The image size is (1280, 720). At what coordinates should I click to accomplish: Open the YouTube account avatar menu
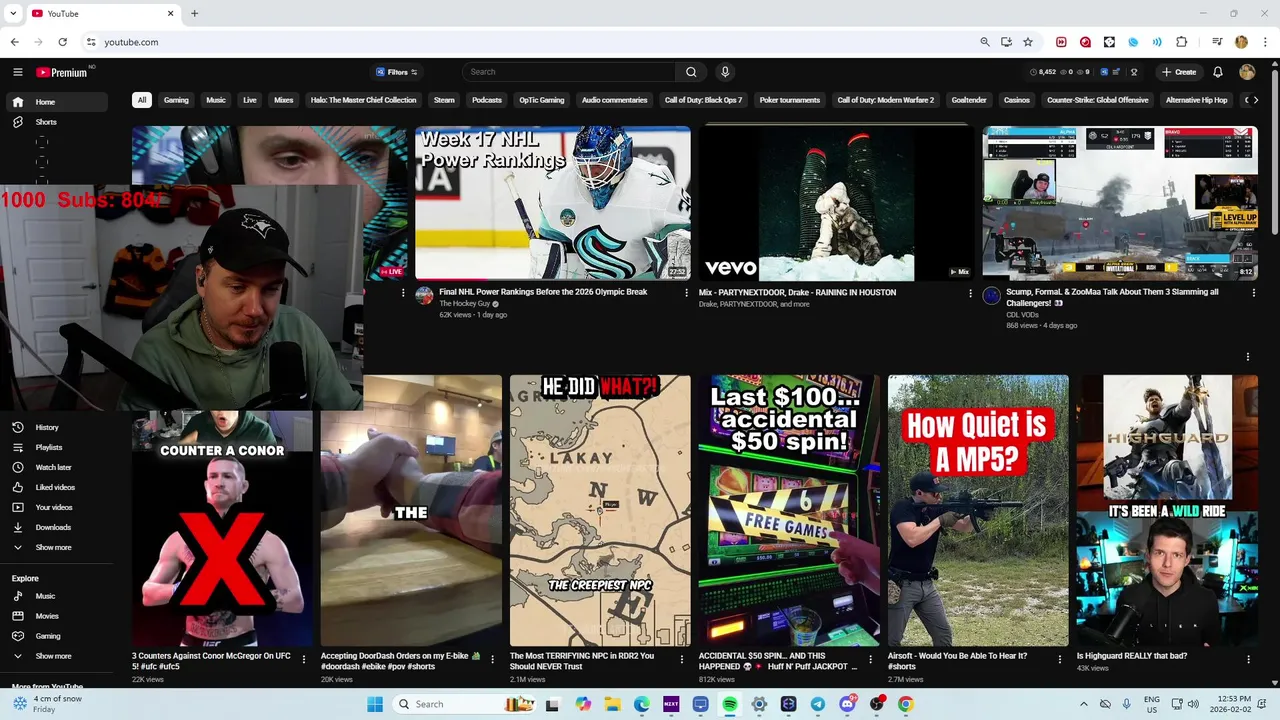click(1247, 72)
